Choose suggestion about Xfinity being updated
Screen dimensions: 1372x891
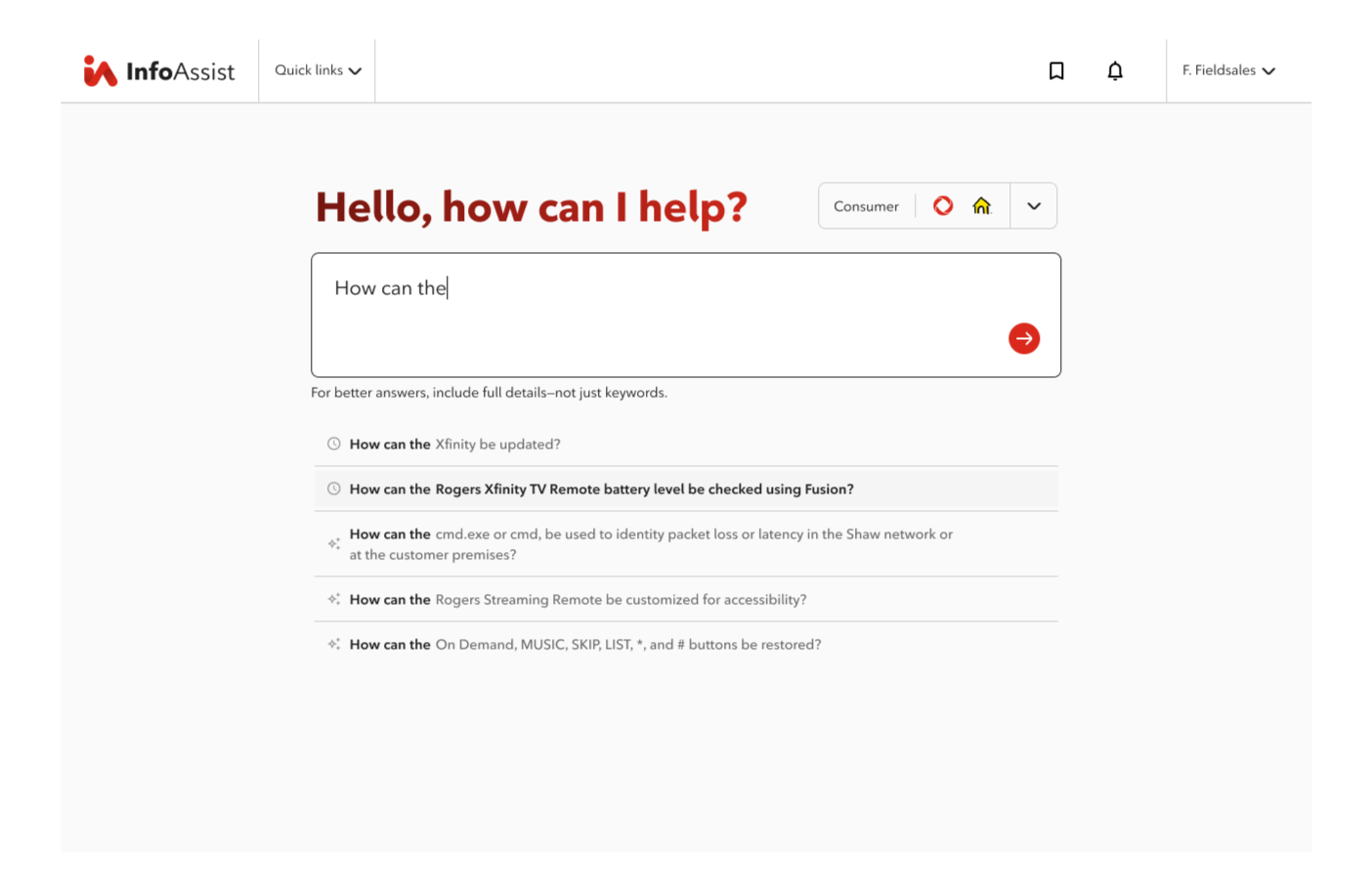686,444
